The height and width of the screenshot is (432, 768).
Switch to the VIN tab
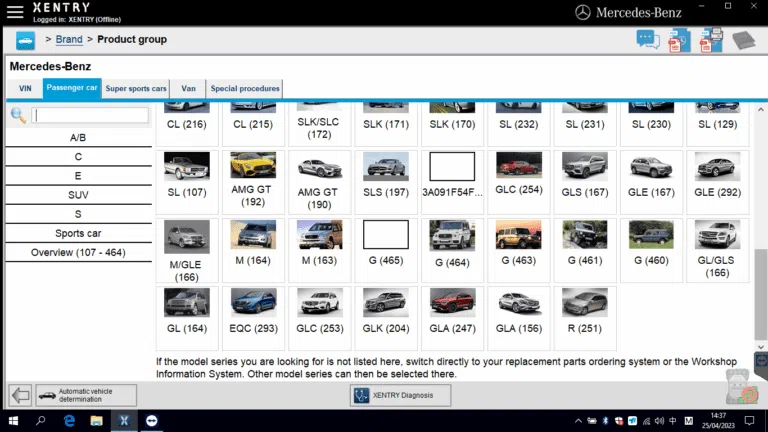click(25, 89)
